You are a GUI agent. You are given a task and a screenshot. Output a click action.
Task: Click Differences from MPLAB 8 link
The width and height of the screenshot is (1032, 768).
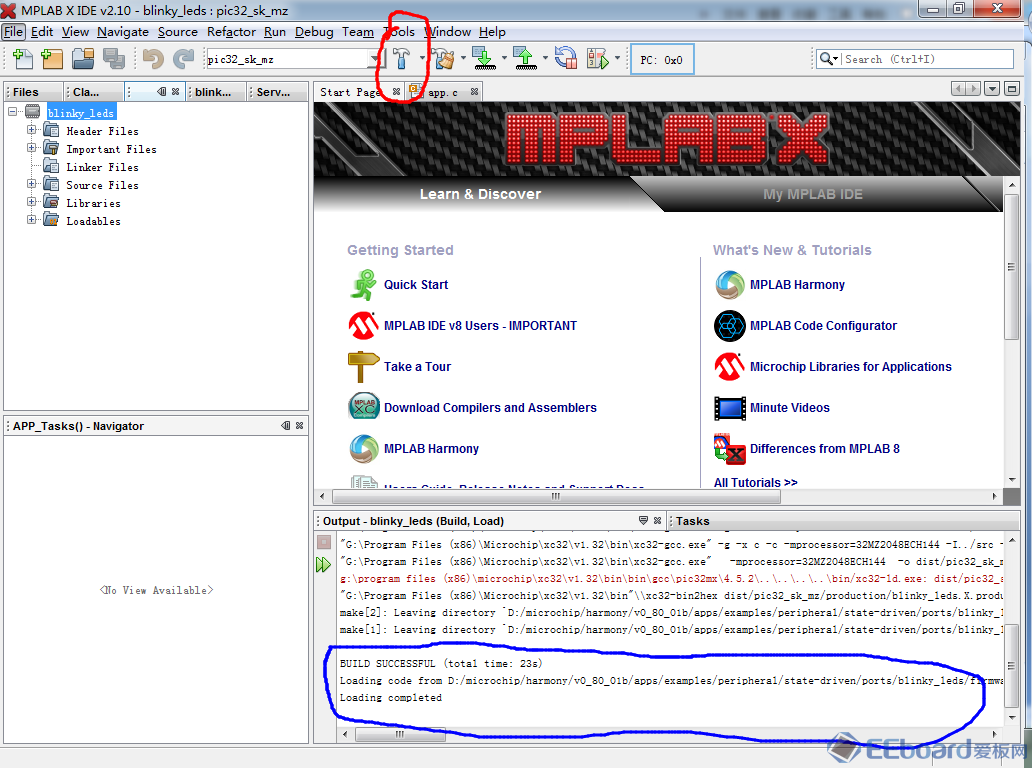825,448
